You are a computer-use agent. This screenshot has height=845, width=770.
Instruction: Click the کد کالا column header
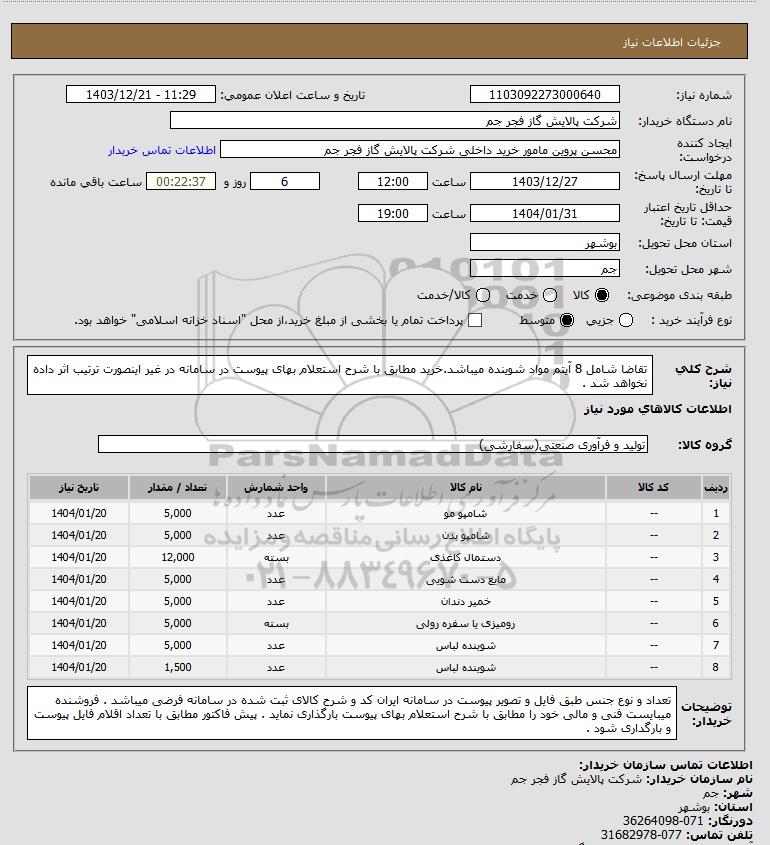point(654,488)
